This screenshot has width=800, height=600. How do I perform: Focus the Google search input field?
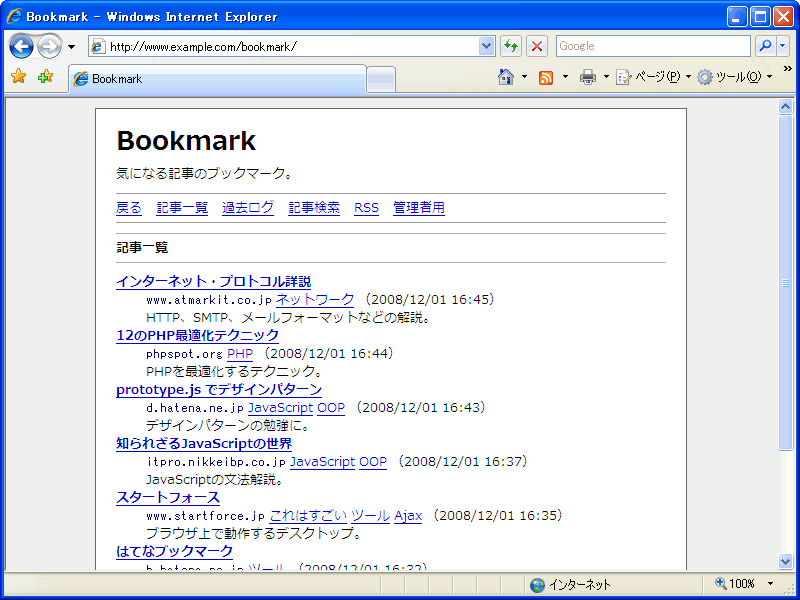(x=652, y=46)
